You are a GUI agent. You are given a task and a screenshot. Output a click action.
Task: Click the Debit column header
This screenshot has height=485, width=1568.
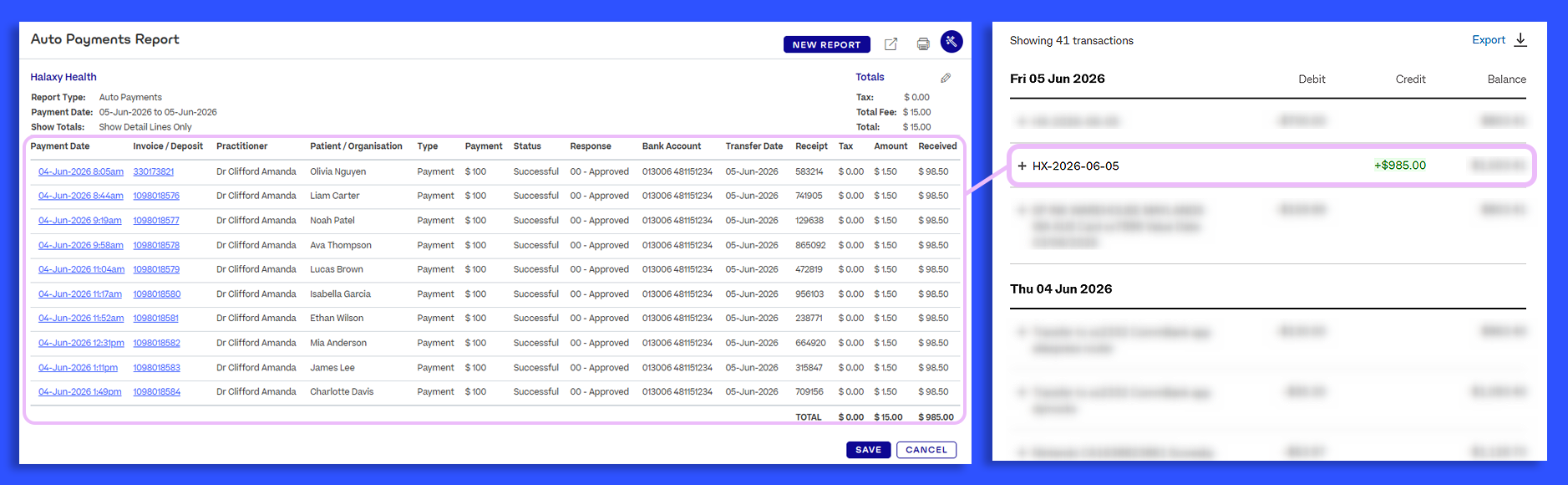pos(1312,79)
